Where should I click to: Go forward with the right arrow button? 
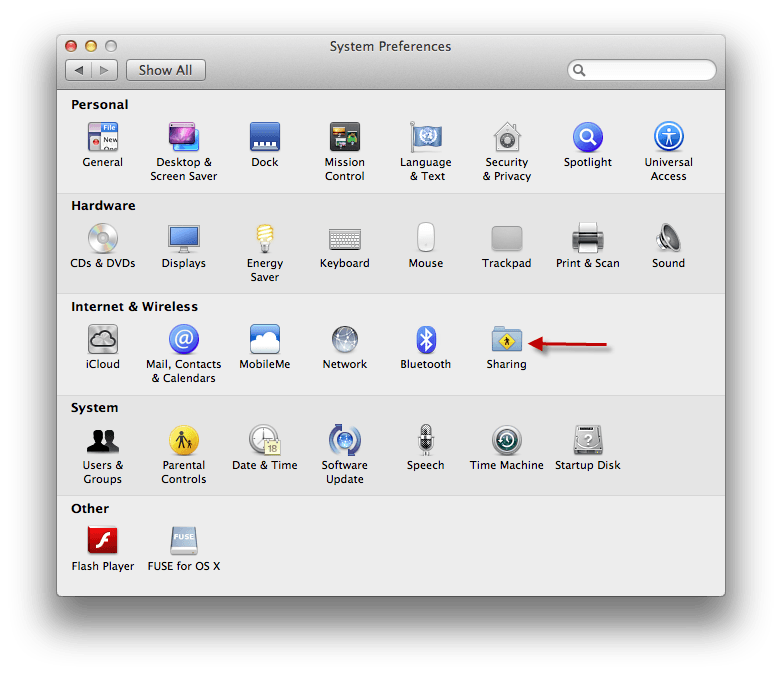[104, 70]
